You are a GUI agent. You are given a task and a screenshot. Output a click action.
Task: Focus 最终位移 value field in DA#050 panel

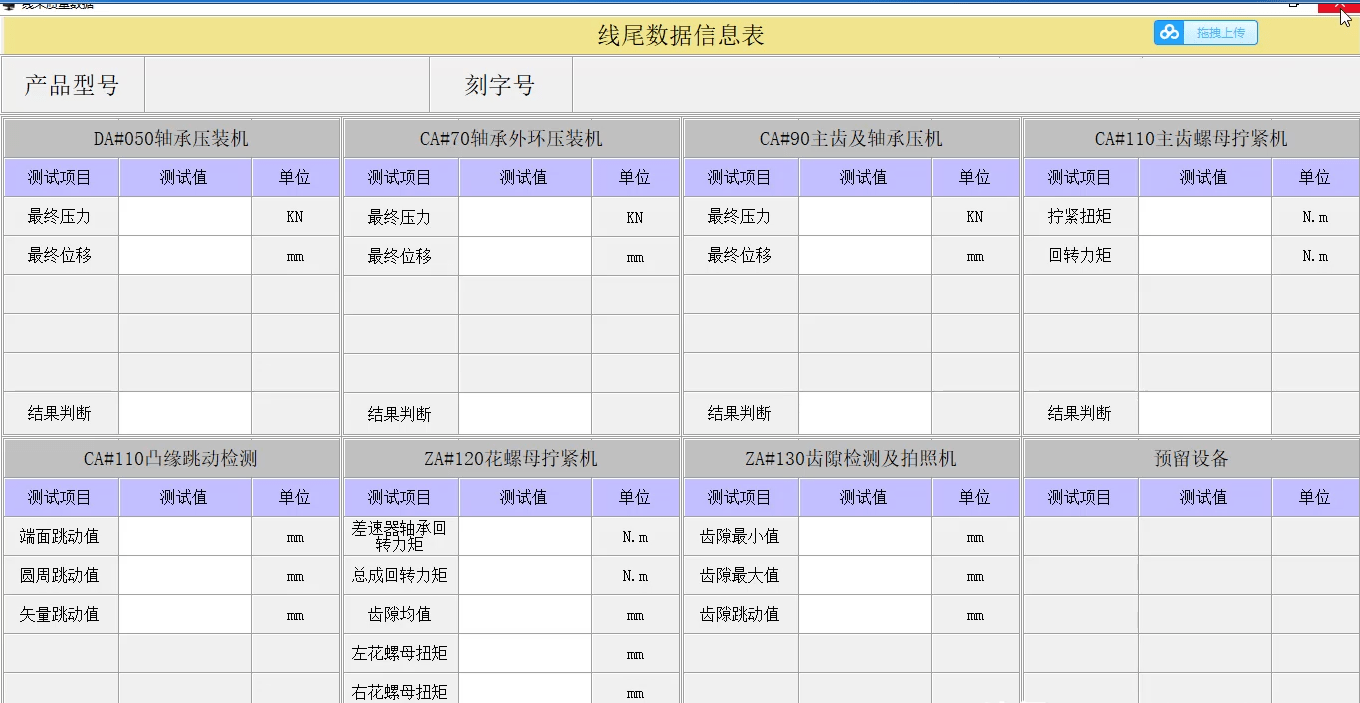(185, 255)
